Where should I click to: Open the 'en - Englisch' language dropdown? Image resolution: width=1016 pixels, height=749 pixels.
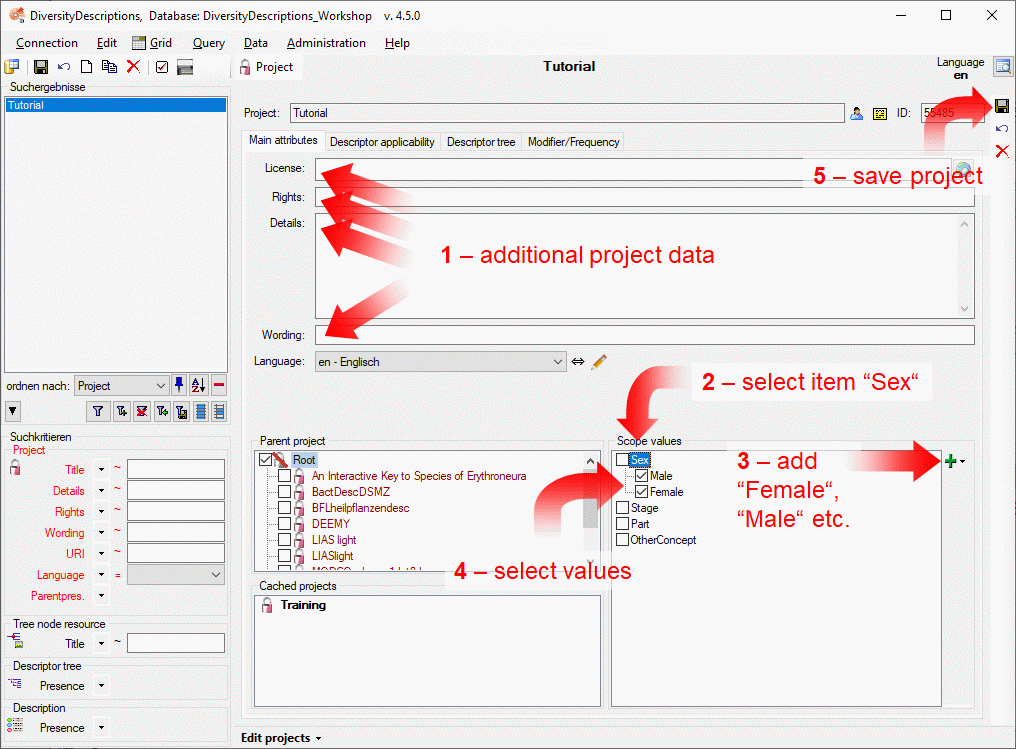point(557,361)
